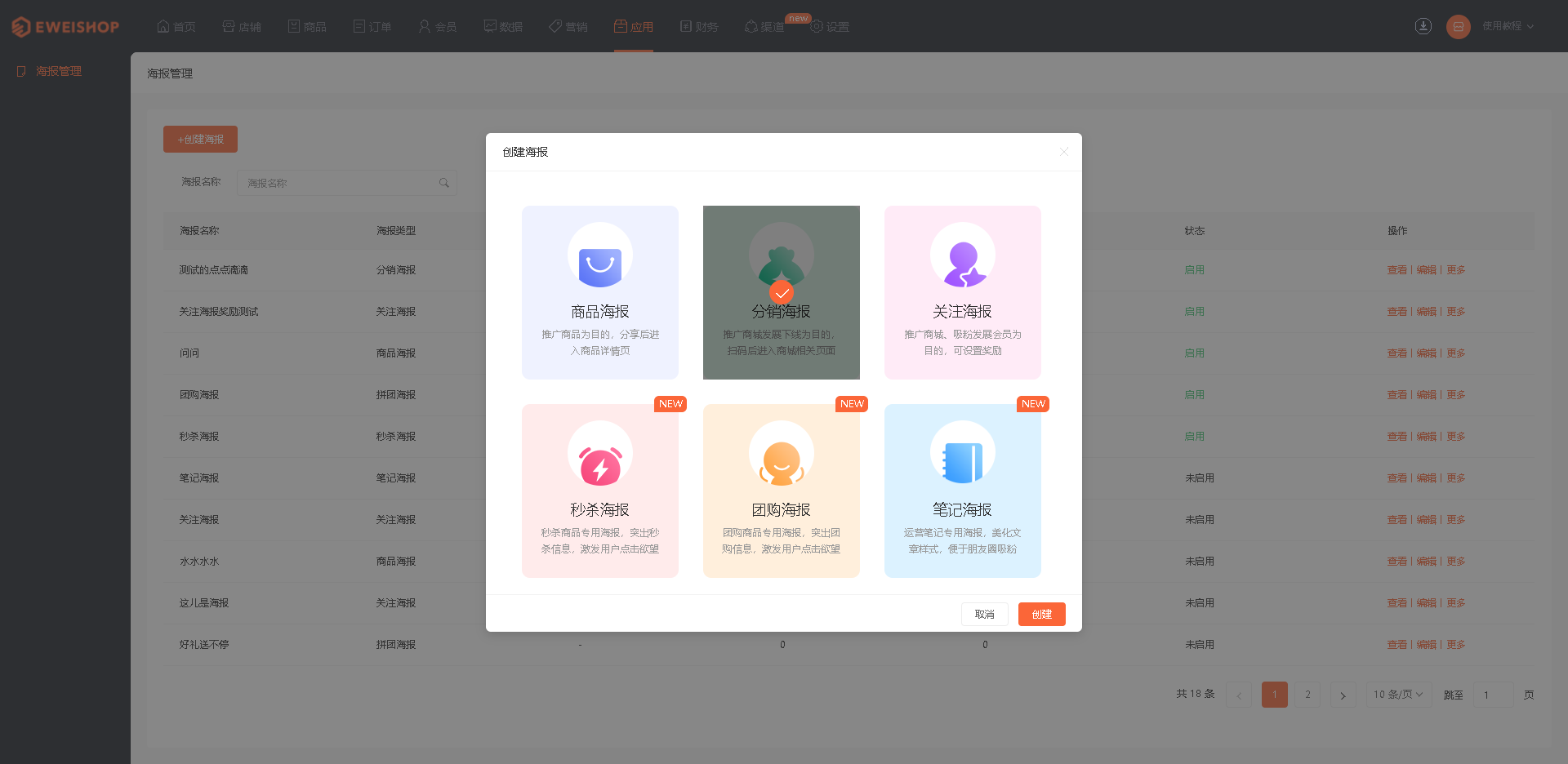Select the 笔记海报 card title
Viewport: 1568px width, 764px height.
pos(963,510)
